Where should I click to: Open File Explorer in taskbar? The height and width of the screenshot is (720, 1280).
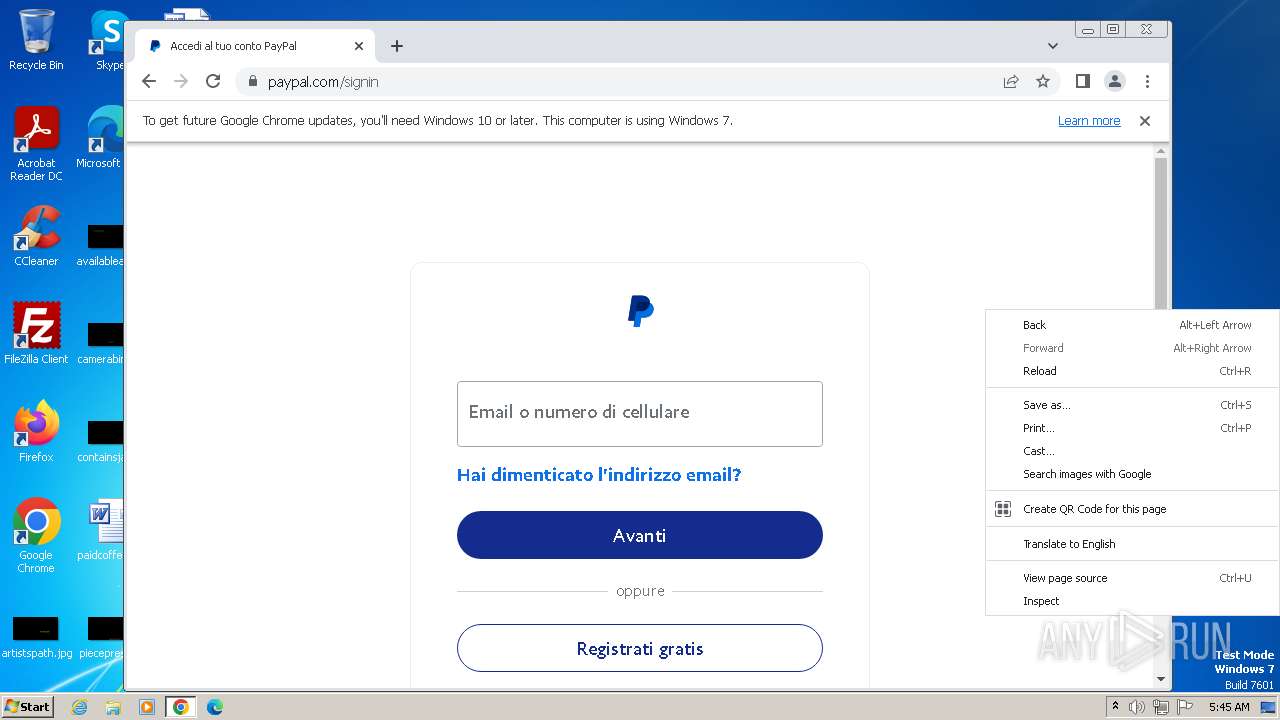point(113,707)
